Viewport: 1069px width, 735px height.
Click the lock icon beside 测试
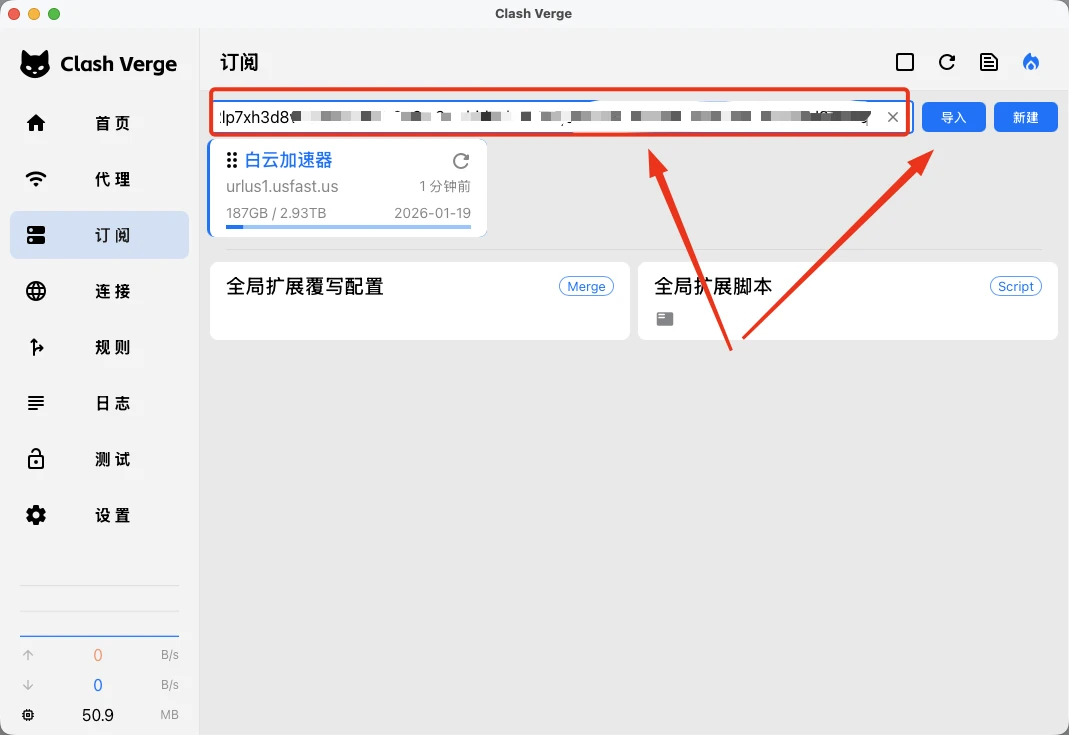36,459
